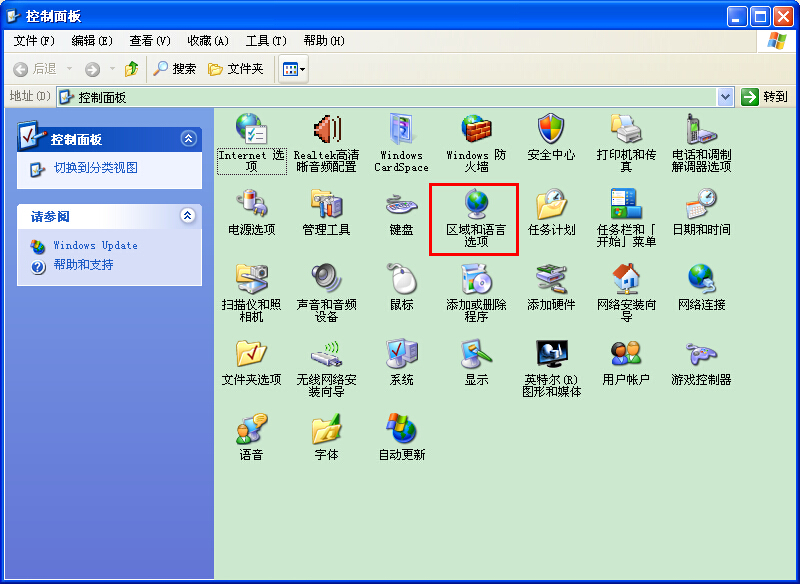Open the 收藏(A) menu
The height and width of the screenshot is (584, 800).
click(208, 41)
